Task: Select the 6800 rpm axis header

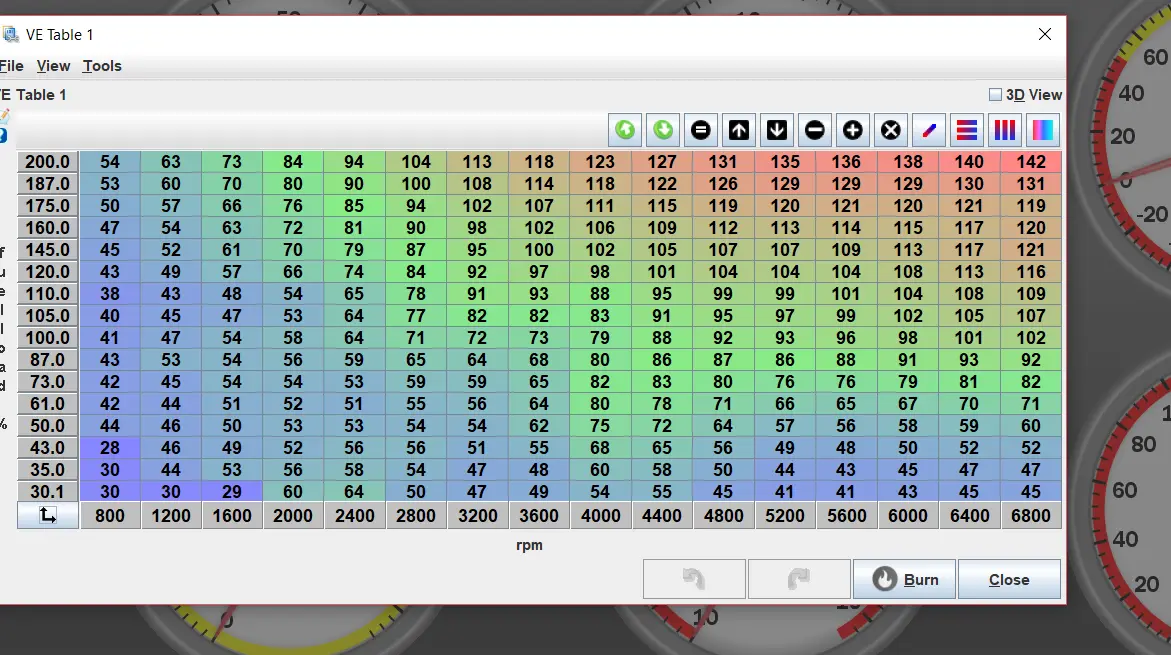Action: point(1031,515)
